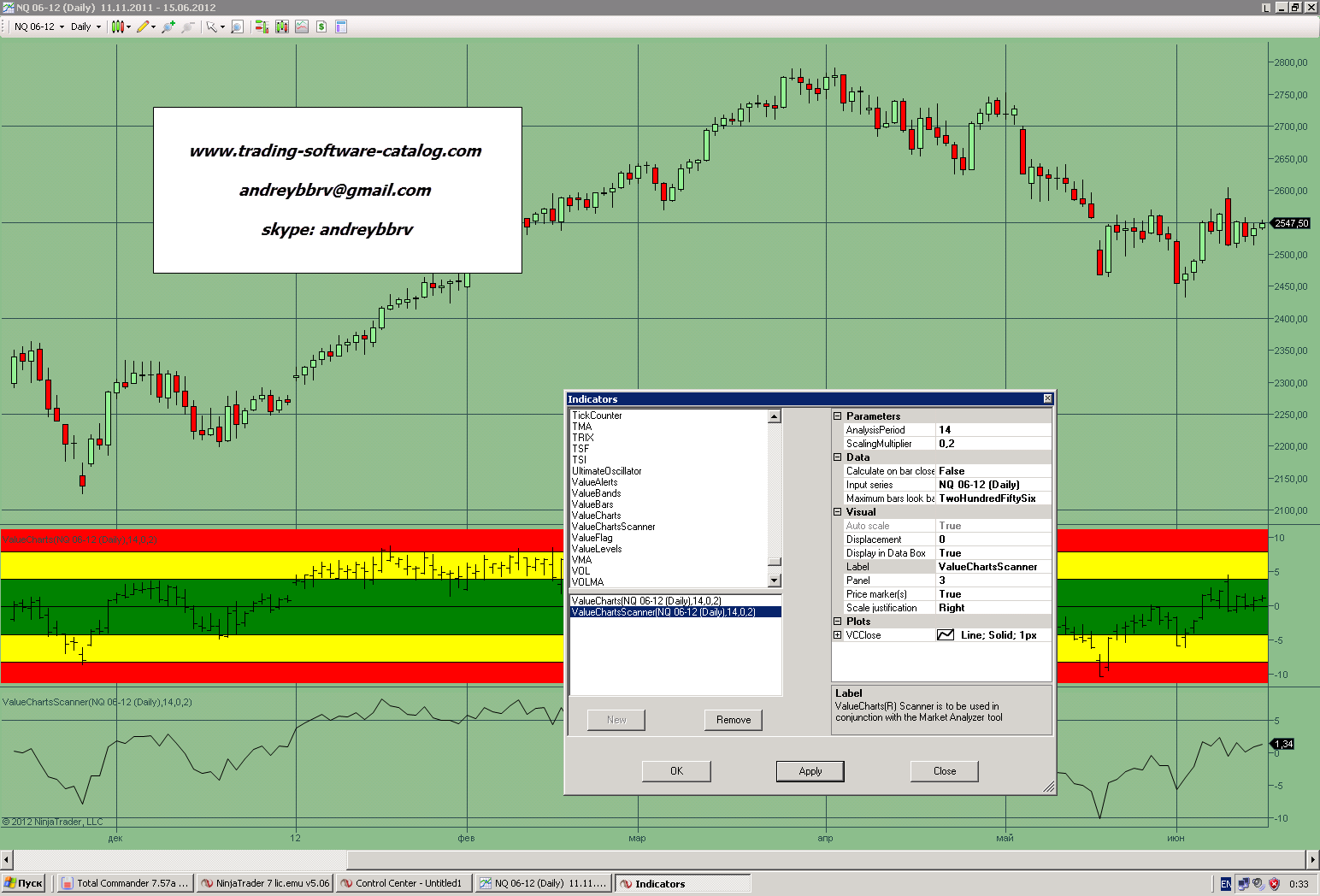Select the arrow cursor pointer tool
Screen dimensions: 1320x896
click(x=211, y=27)
